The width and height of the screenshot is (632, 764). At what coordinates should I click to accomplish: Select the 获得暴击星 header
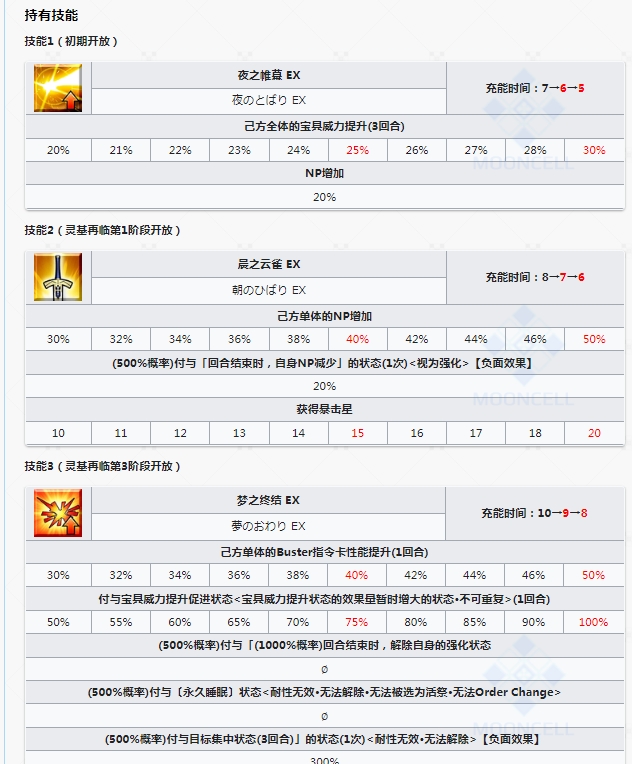(x=325, y=409)
